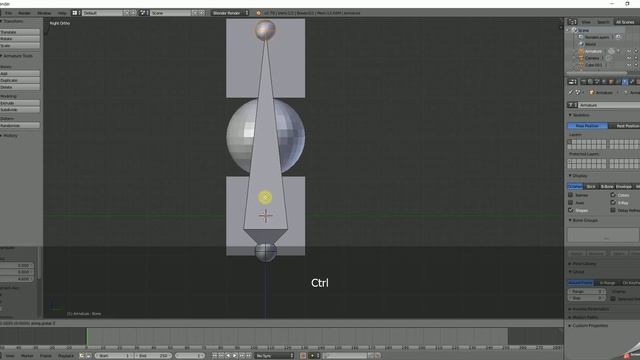Select B-Bone display type
The height and width of the screenshot is (360, 640).
point(607,187)
